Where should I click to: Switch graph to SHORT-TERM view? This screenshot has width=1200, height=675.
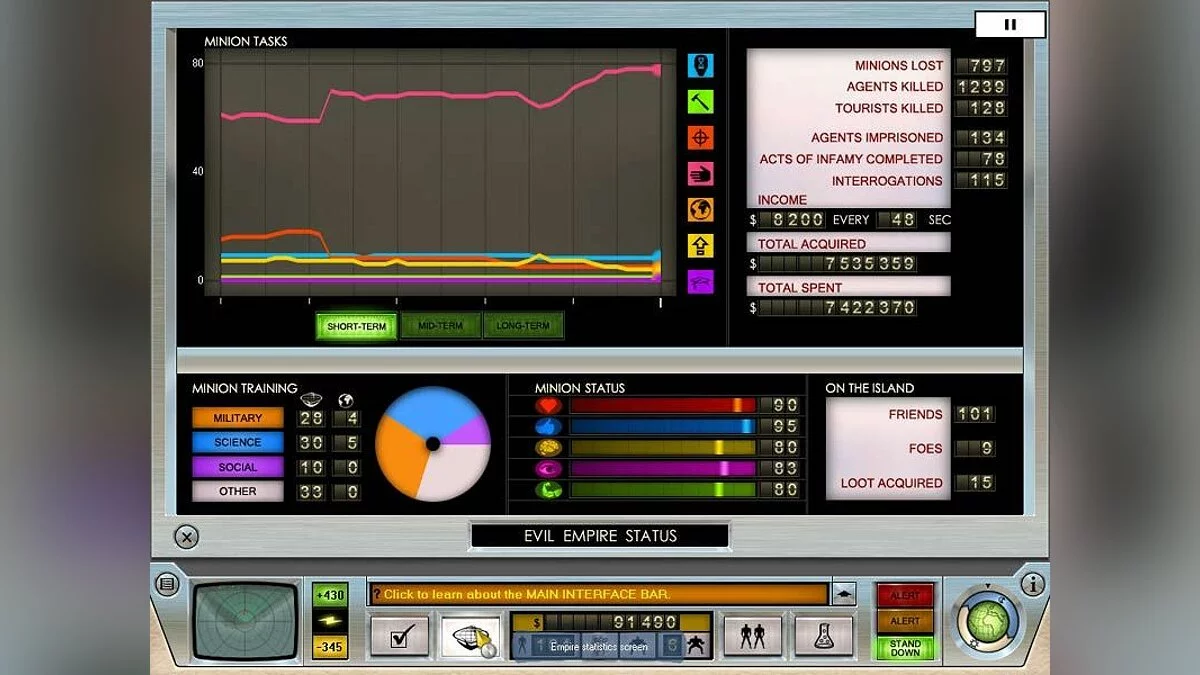pos(357,326)
